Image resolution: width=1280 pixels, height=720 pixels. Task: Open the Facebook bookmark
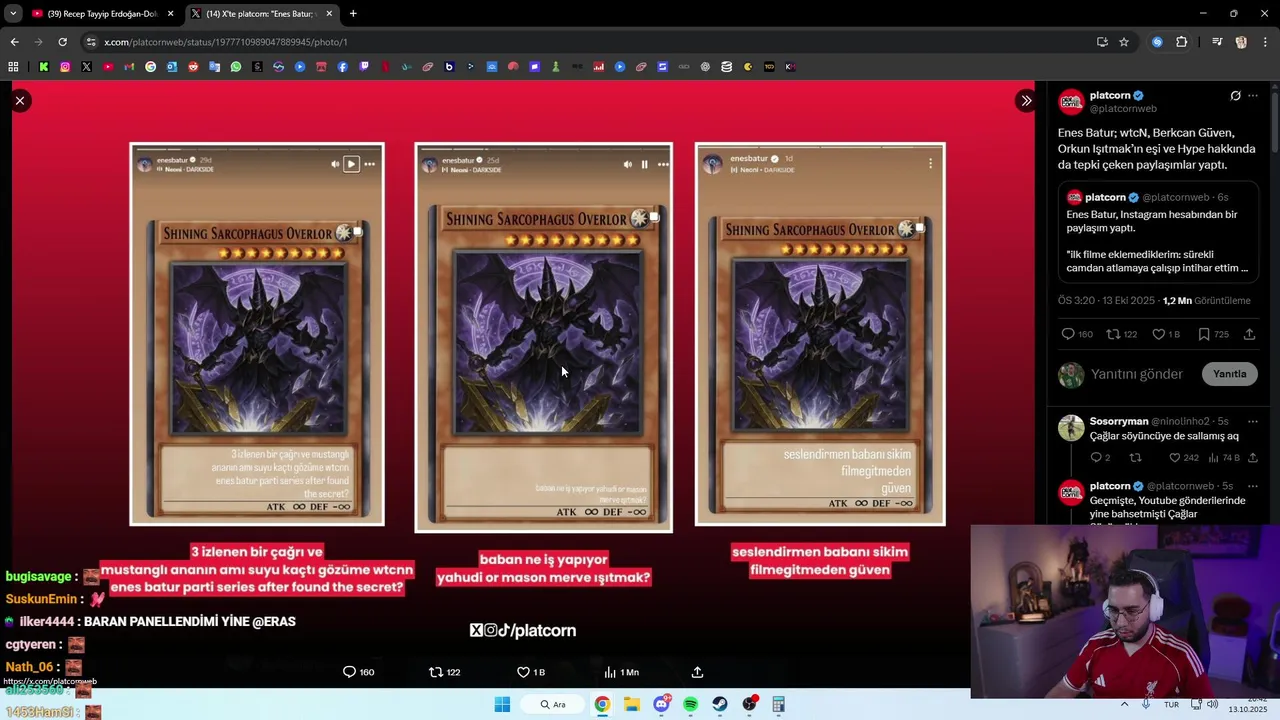pos(343,67)
